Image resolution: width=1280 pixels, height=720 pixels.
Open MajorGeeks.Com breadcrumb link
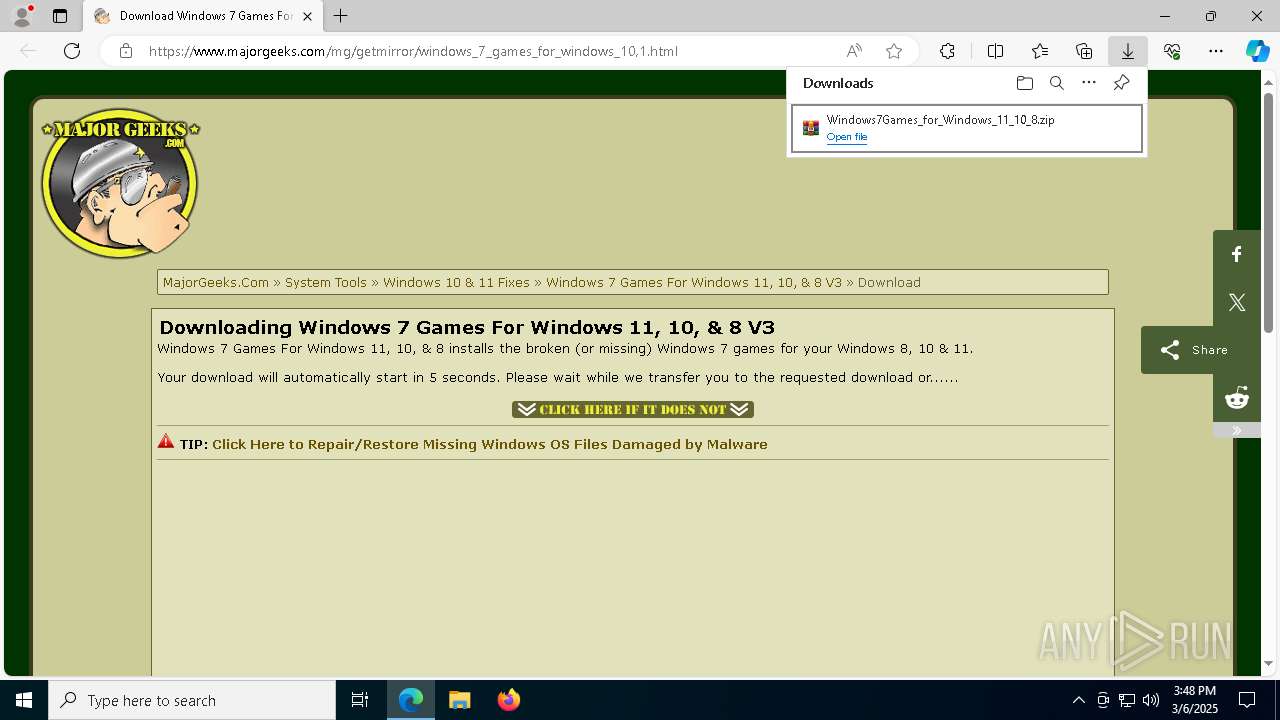[216, 282]
